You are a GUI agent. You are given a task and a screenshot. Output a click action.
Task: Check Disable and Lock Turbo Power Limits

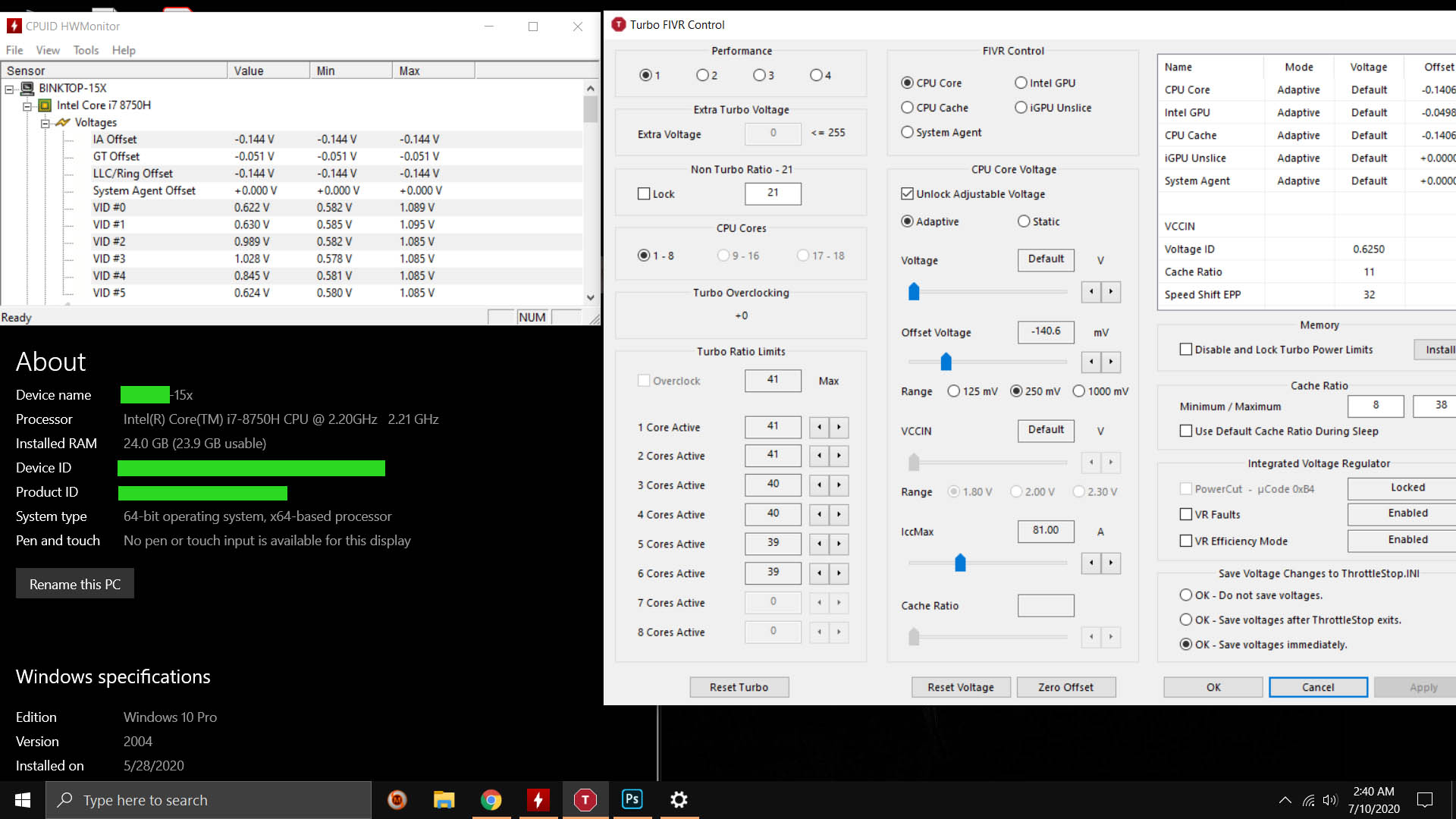pos(1186,350)
